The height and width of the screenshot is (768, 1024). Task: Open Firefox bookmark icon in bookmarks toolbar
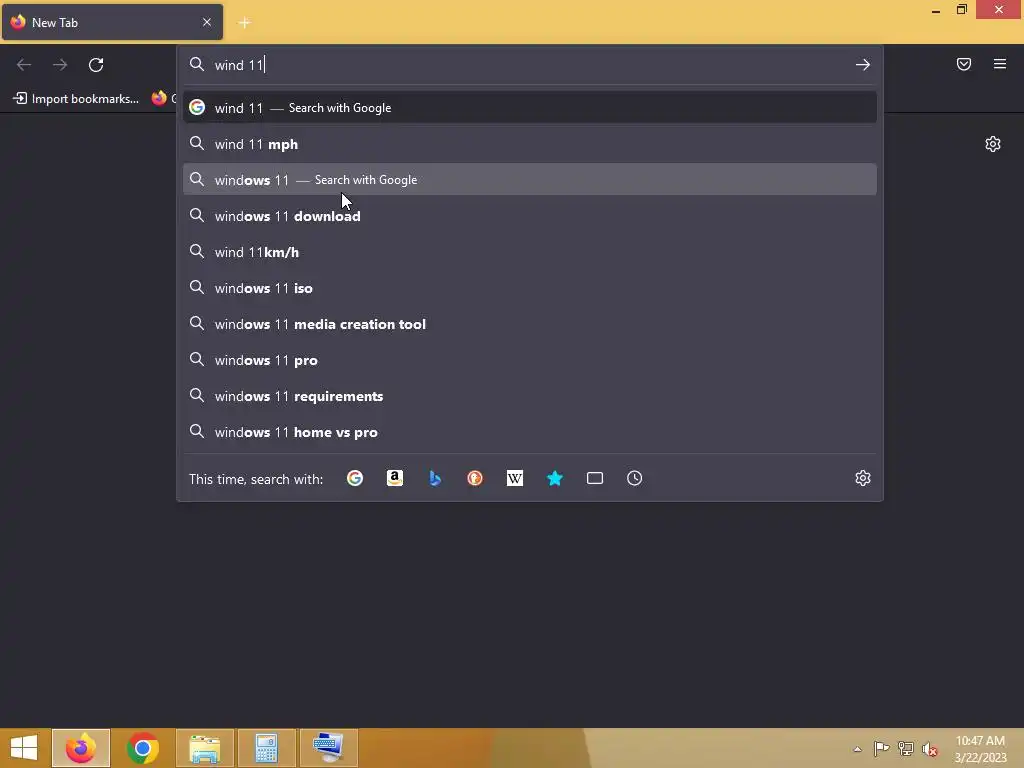[x=159, y=99]
